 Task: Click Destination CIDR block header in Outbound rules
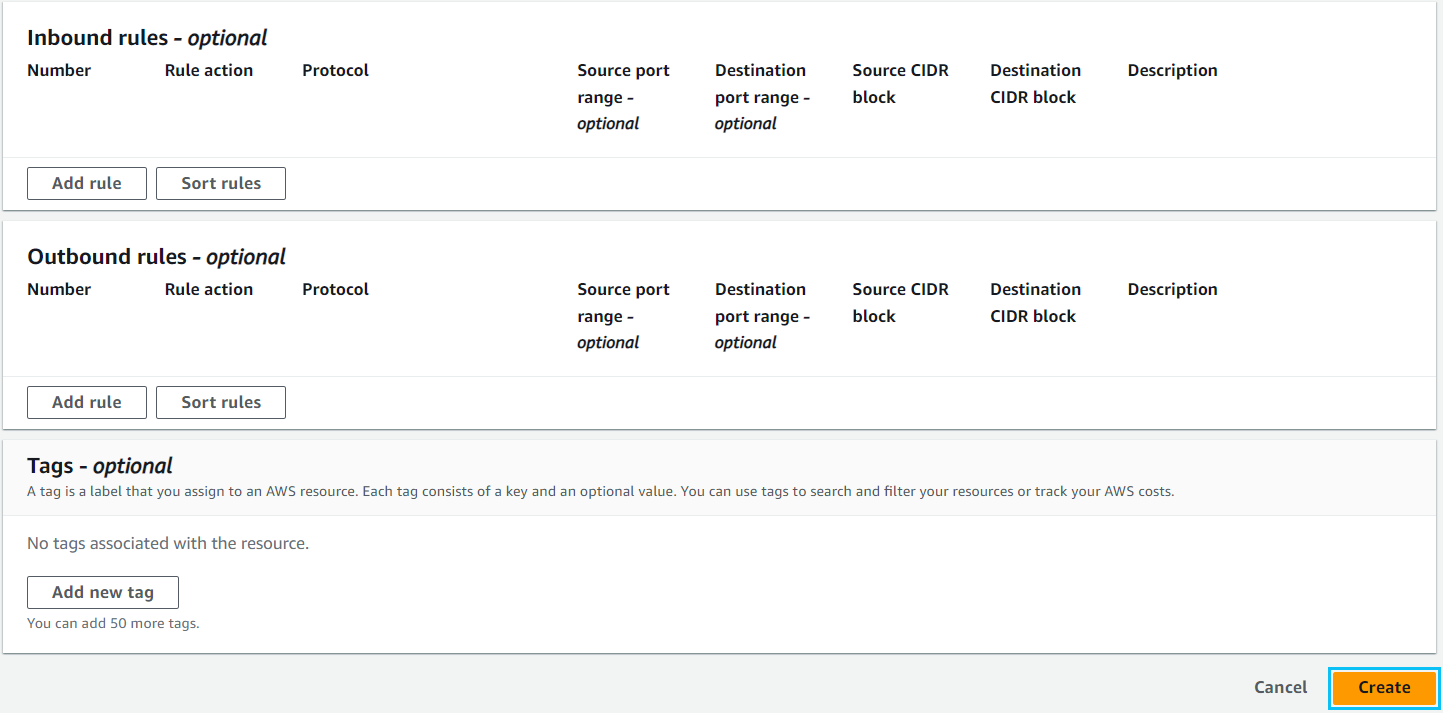pyautogui.click(x=1035, y=303)
